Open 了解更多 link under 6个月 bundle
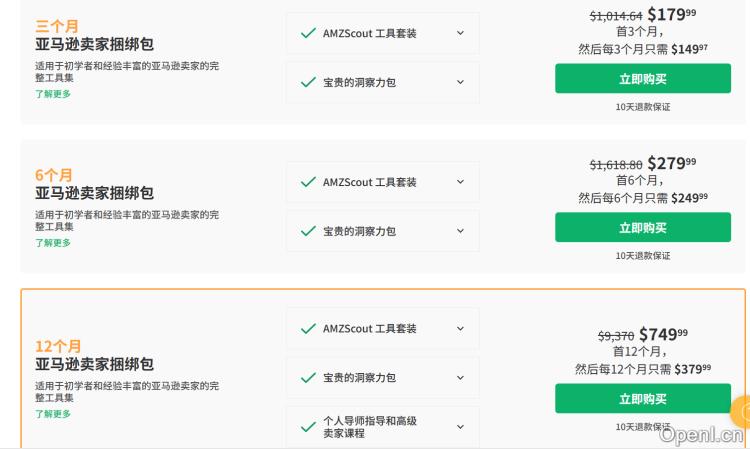Screen dimensions: 750x449 pos(53,243)
